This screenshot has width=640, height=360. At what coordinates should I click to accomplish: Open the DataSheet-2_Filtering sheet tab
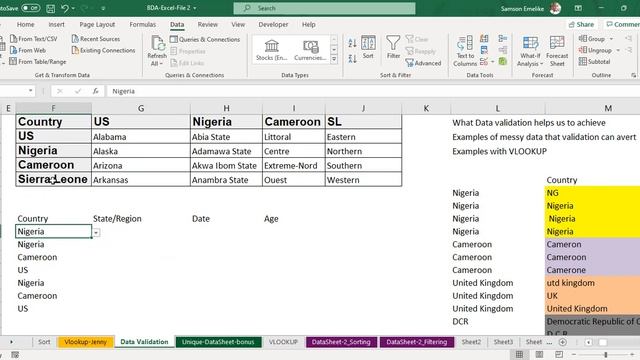pos(416,342)
